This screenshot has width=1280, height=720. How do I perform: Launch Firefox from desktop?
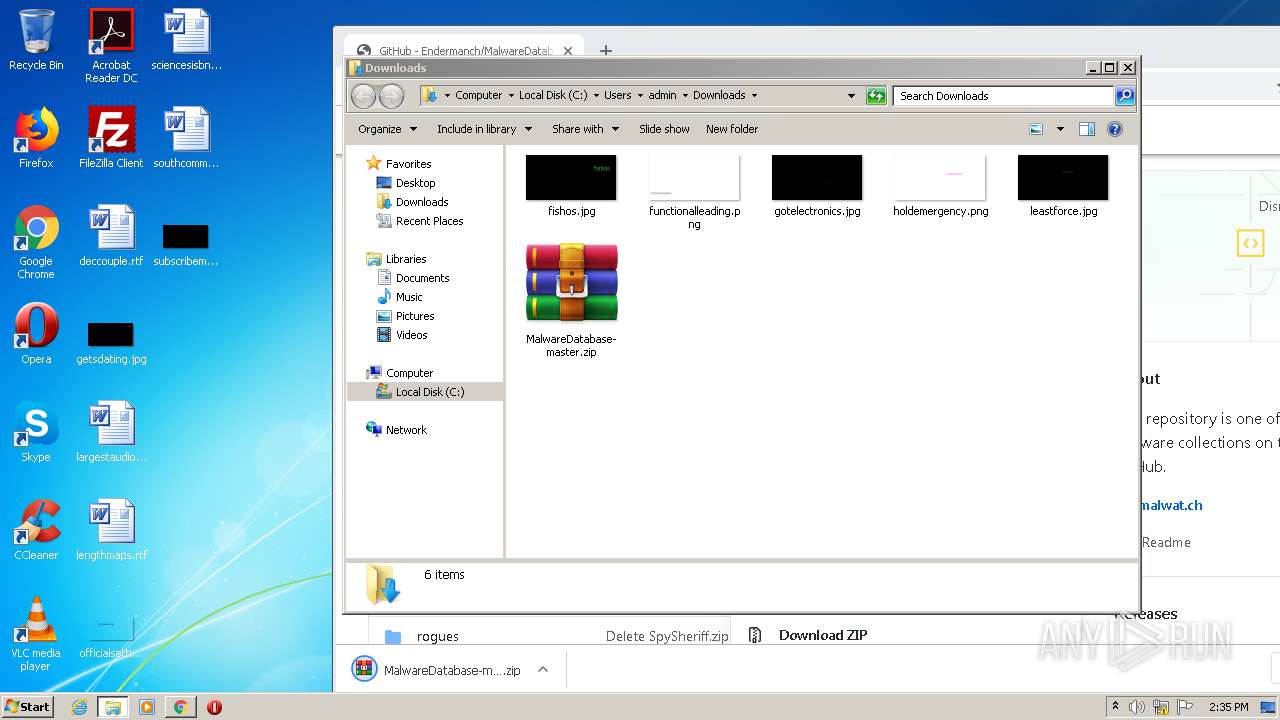click(x=36, y=138)
